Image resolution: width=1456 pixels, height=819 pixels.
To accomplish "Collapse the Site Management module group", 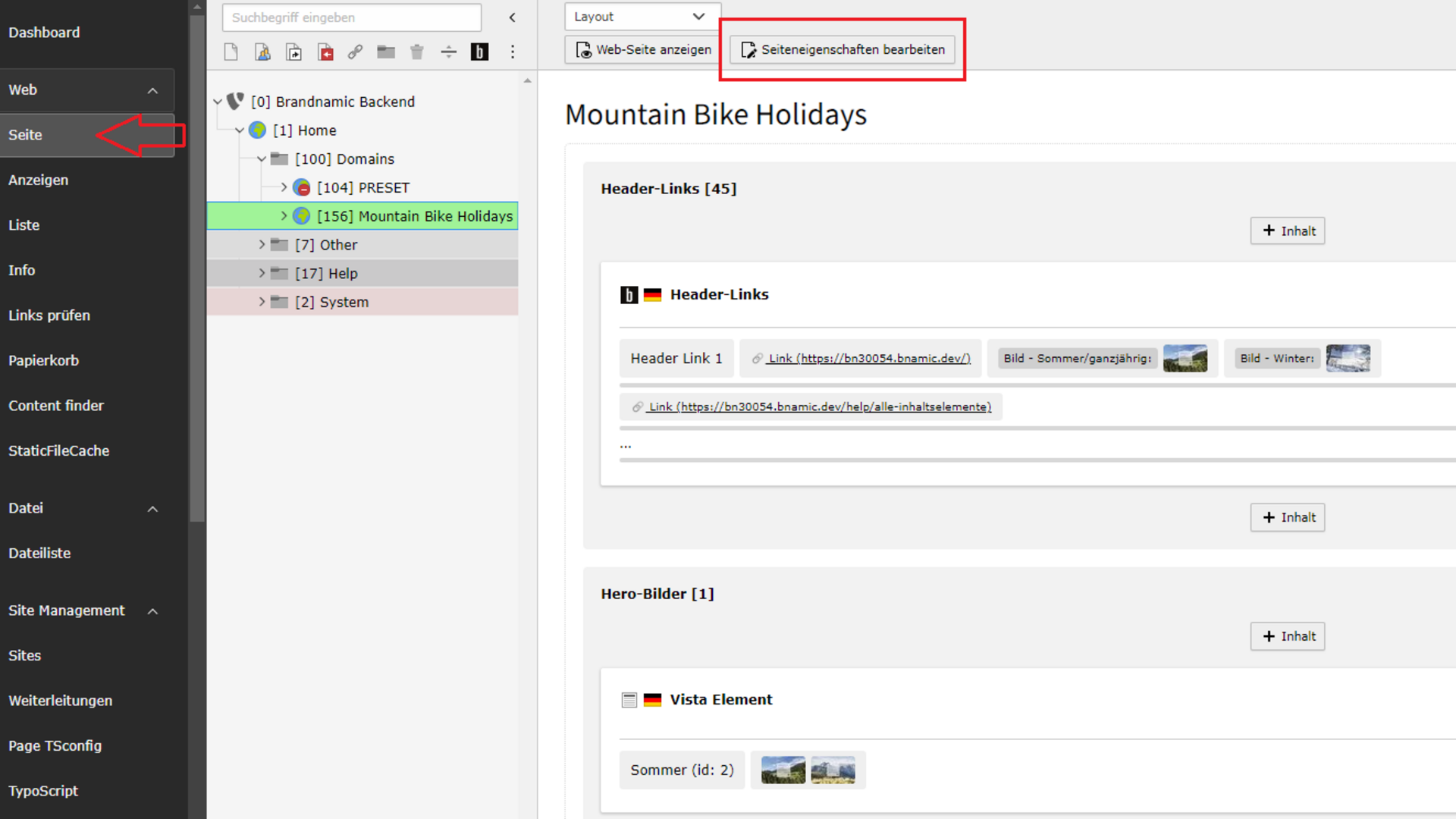I will coord(152,611).
